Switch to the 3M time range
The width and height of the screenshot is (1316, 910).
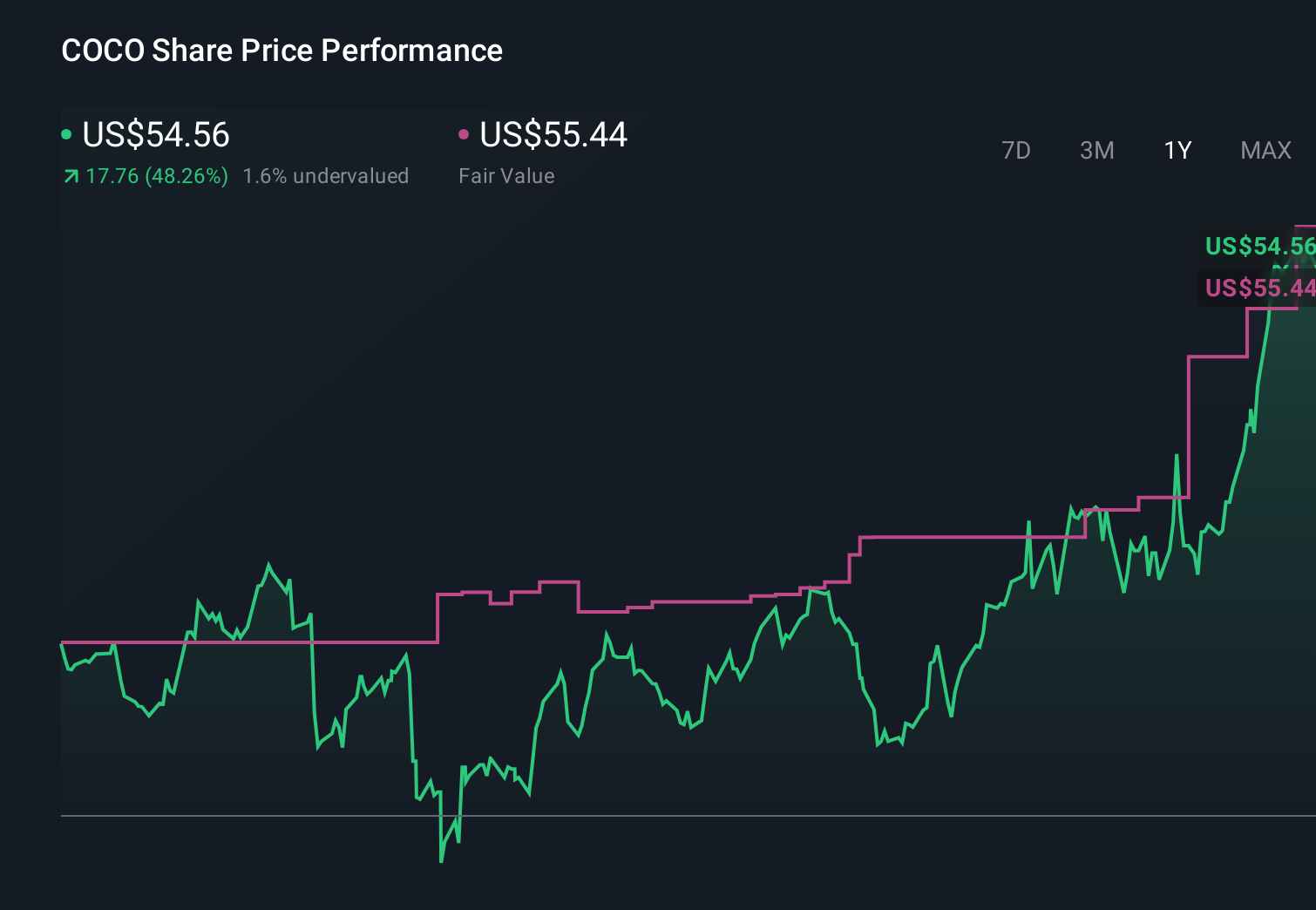coord(1096,150)
